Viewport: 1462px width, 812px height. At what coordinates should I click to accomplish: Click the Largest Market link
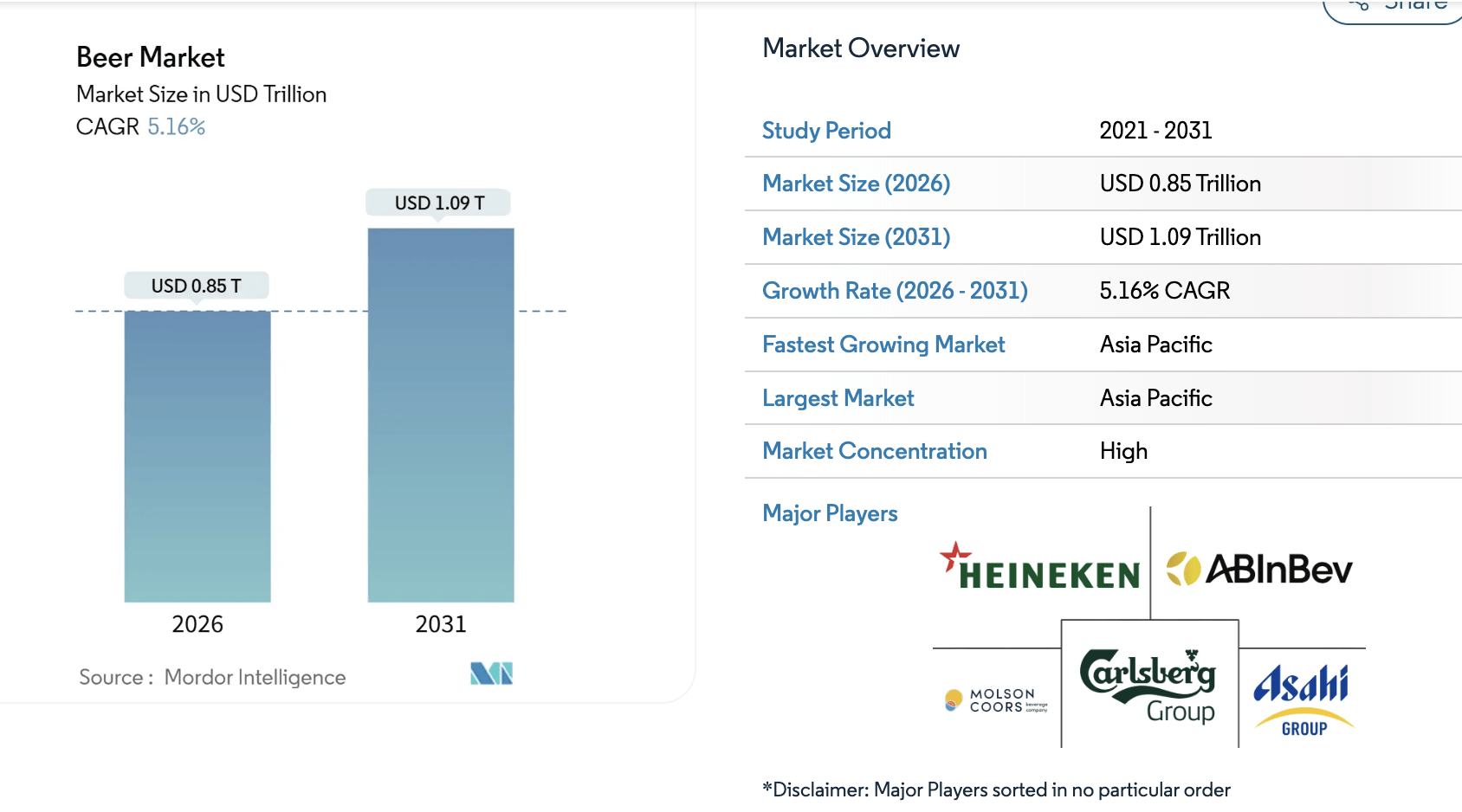pyautogui.click(x=838, y=398)
